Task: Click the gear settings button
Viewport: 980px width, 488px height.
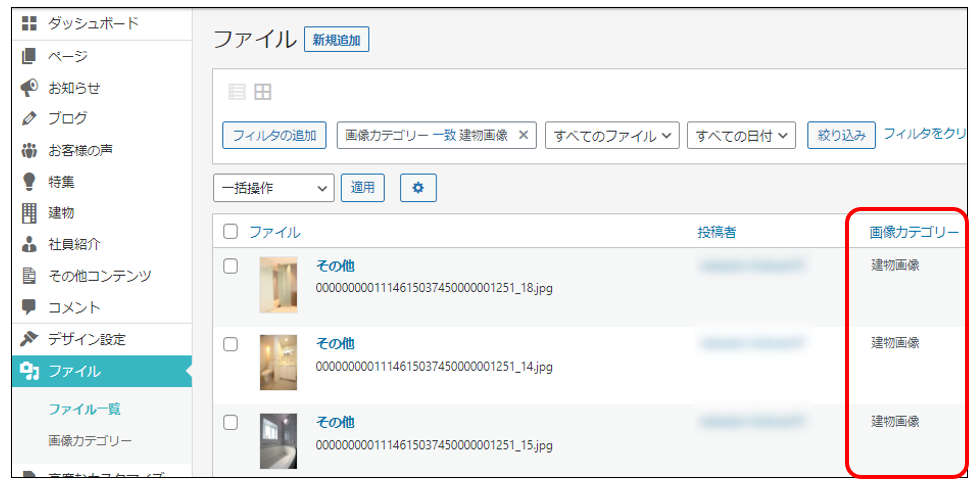Action: tap(418, 187)
